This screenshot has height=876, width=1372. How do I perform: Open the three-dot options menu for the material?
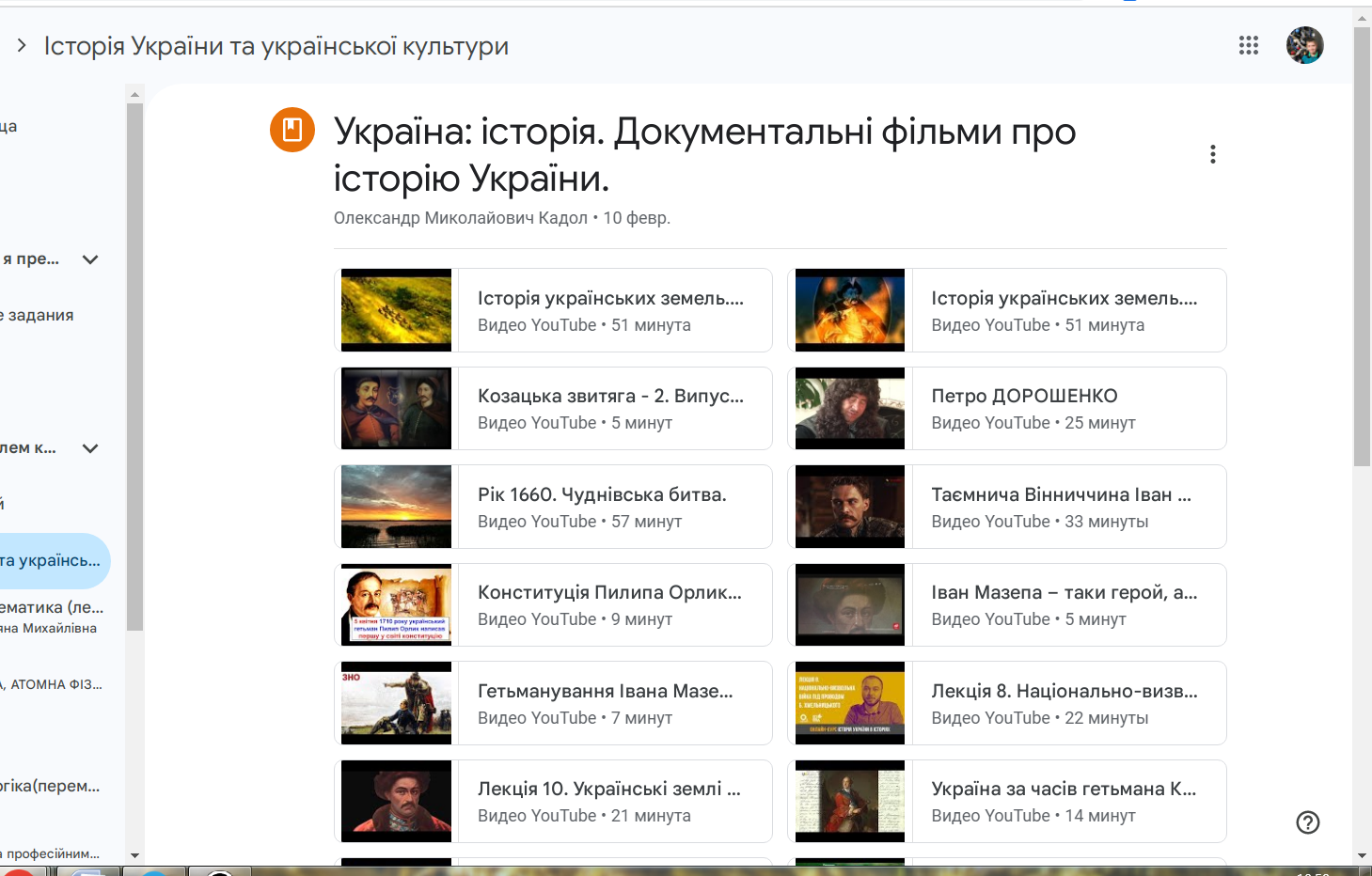pyautogui.click(x=1212, y=154)
